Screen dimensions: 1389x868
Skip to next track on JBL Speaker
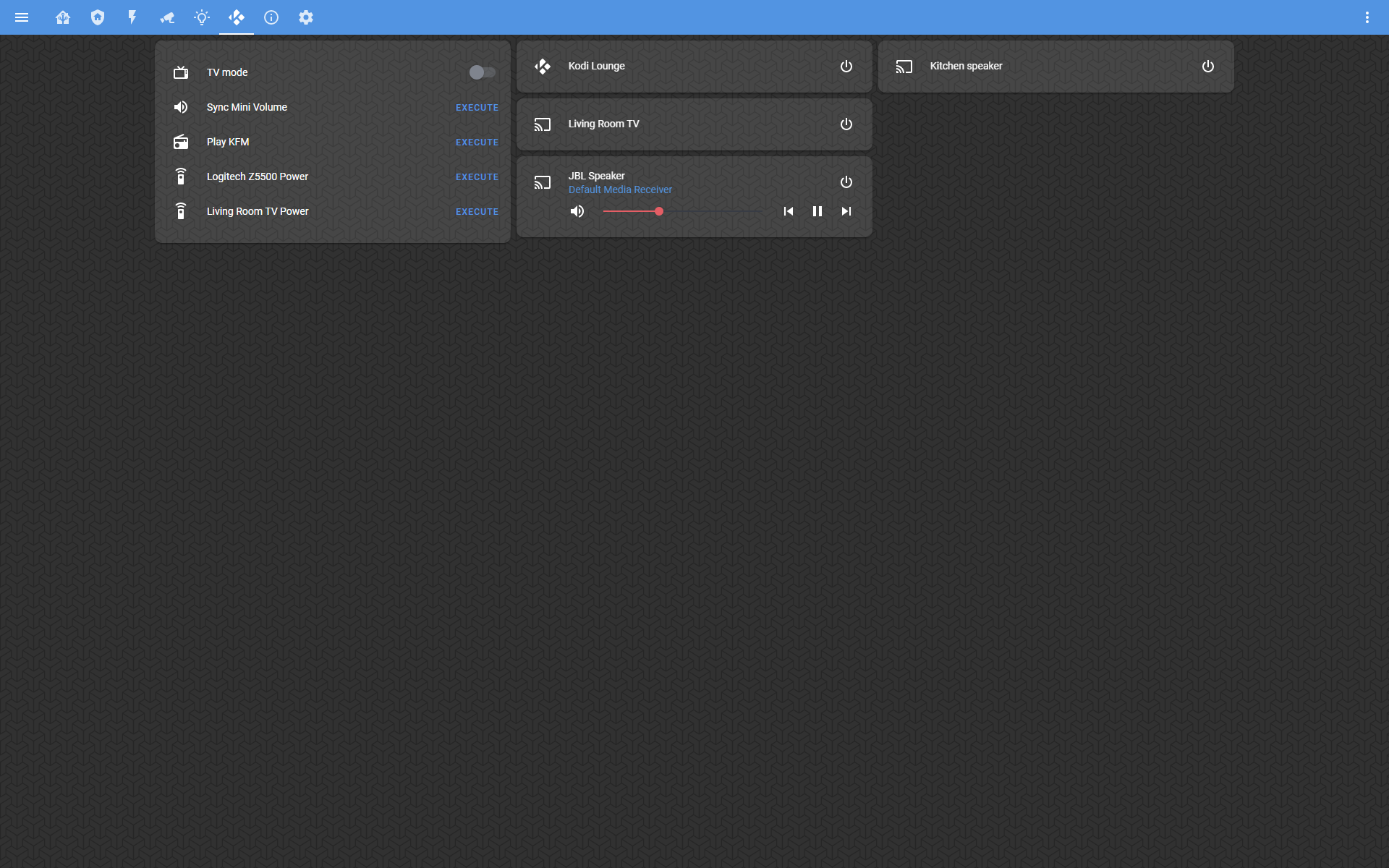846,211
